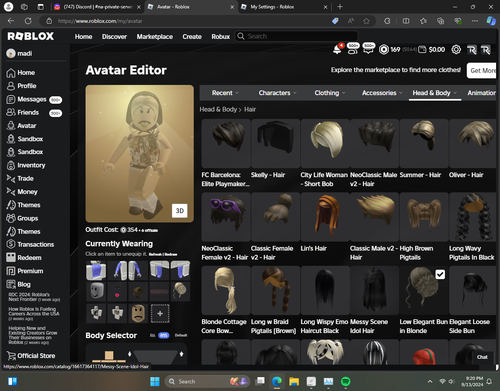This screenshot has width=500, height=391.
Task: Select the Lin's Hair item
Action: 325,222
